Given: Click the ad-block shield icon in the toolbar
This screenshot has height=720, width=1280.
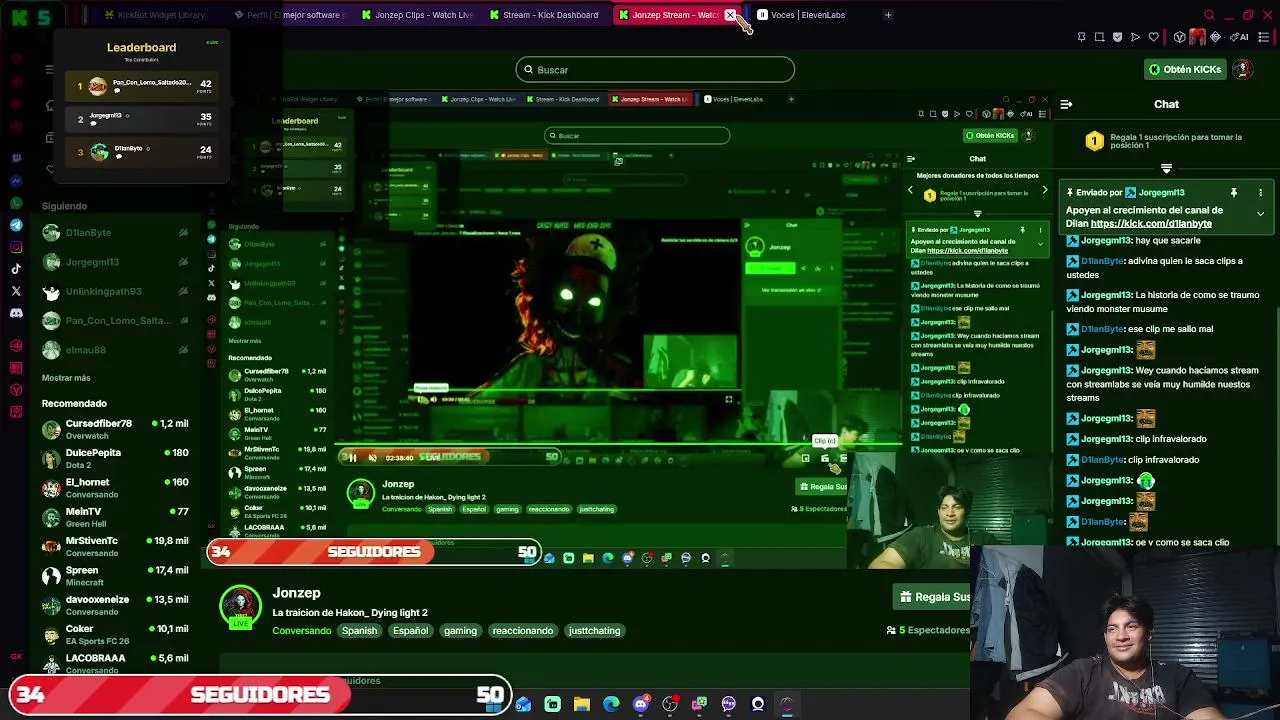Looking at the screenshot, I should [x=1117, y=37].
